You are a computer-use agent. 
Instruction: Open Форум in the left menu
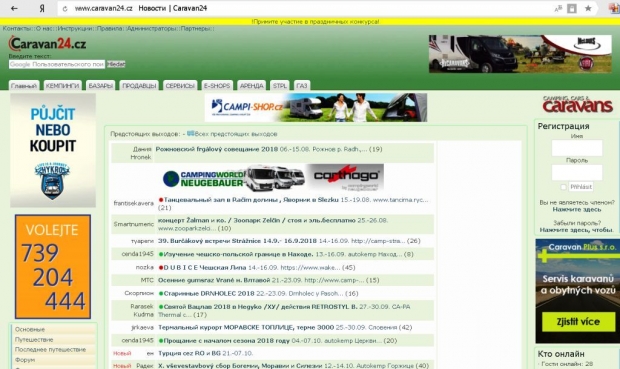[x=25, y=360]
